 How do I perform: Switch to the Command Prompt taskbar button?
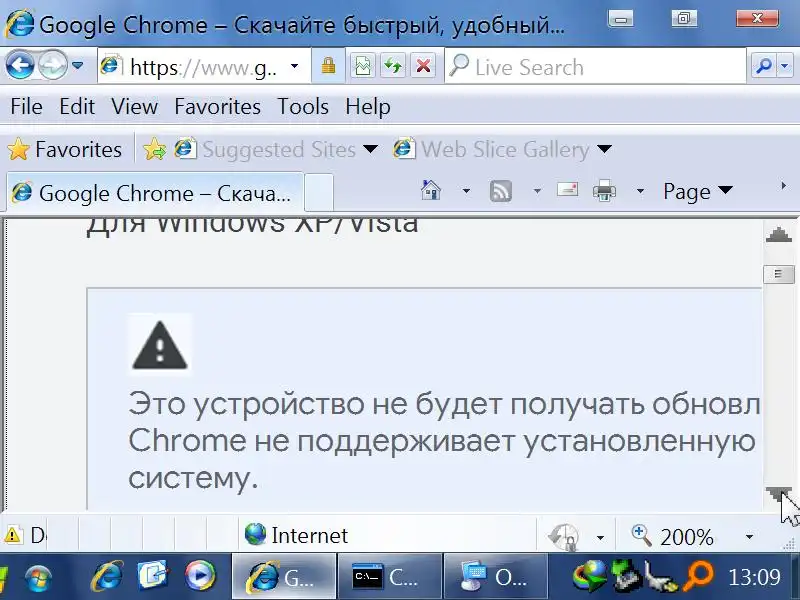click(389, 577)
